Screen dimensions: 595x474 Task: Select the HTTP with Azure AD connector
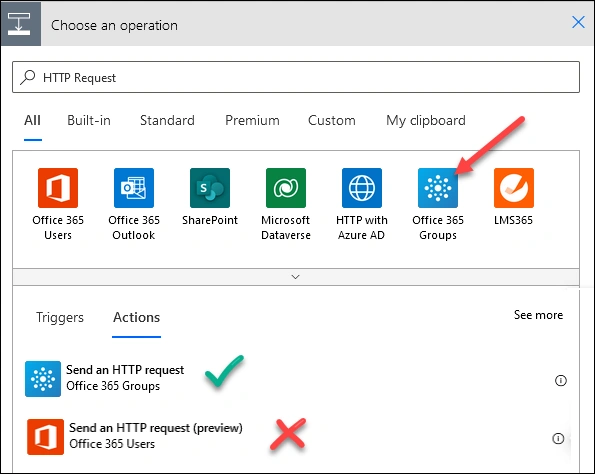pyautogui.click(x=362, y=188)
